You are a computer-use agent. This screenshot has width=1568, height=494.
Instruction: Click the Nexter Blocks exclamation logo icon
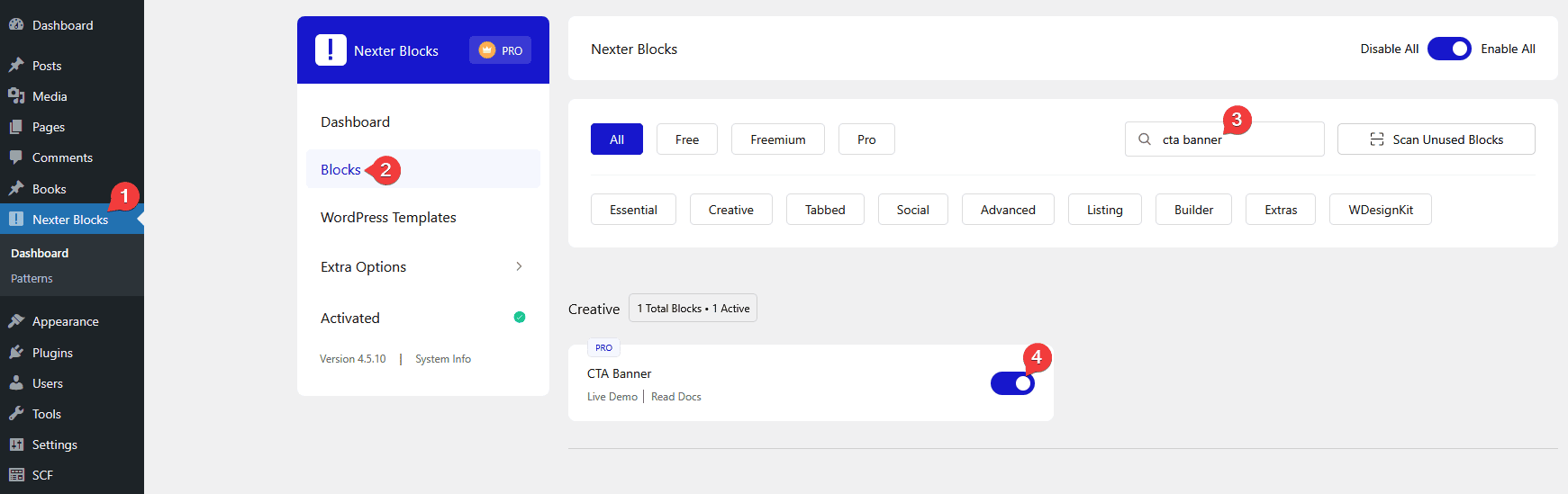pos(331,50)
